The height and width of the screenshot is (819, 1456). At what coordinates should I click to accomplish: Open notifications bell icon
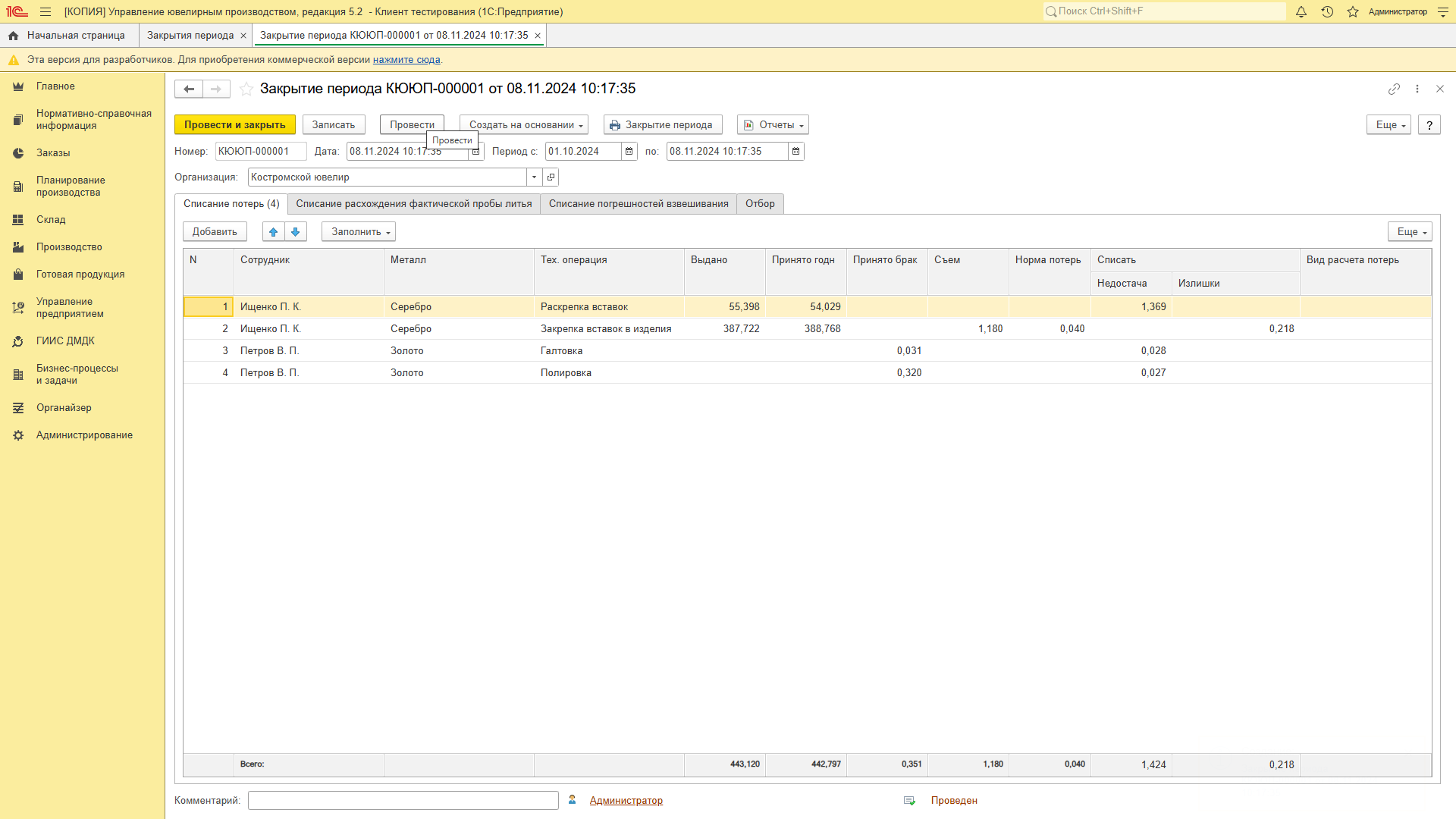click(x=1301, y=11)
